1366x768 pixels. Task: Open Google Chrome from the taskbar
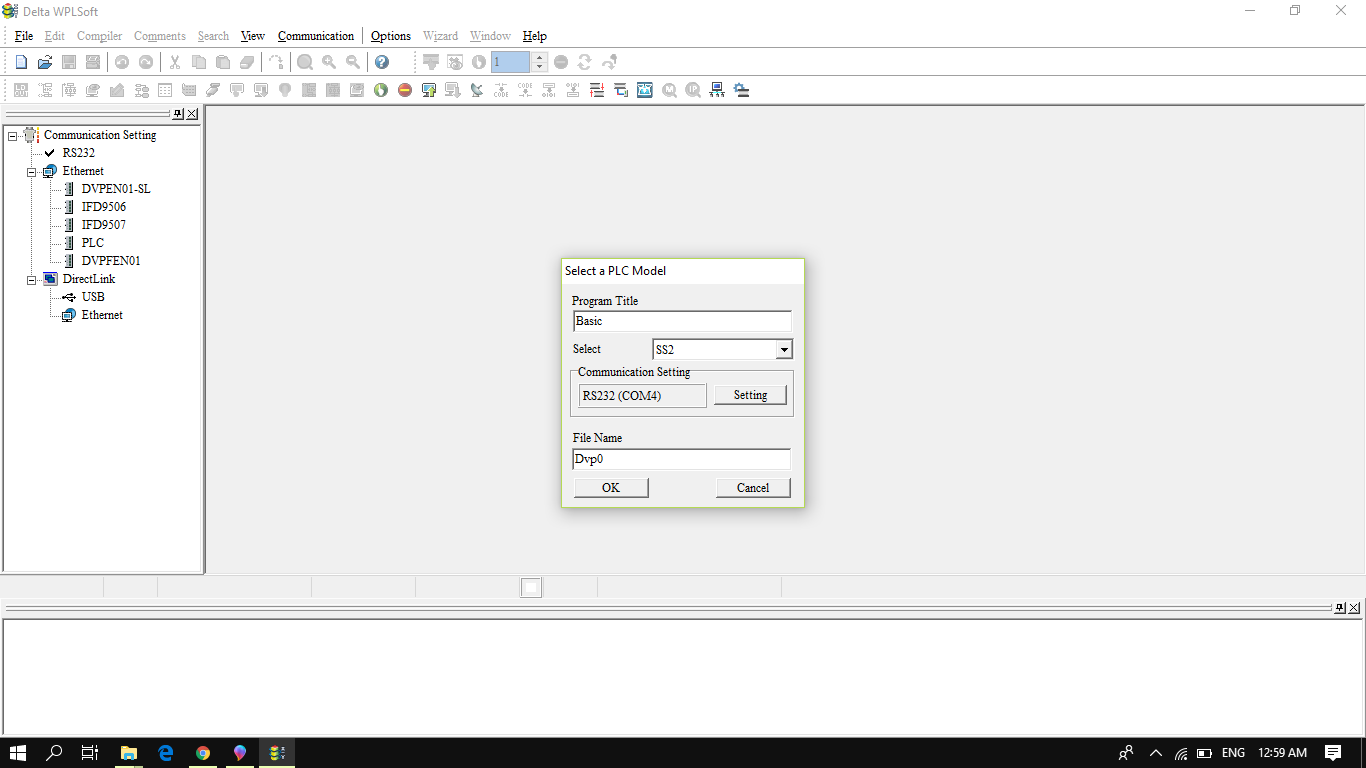(203, 753)
